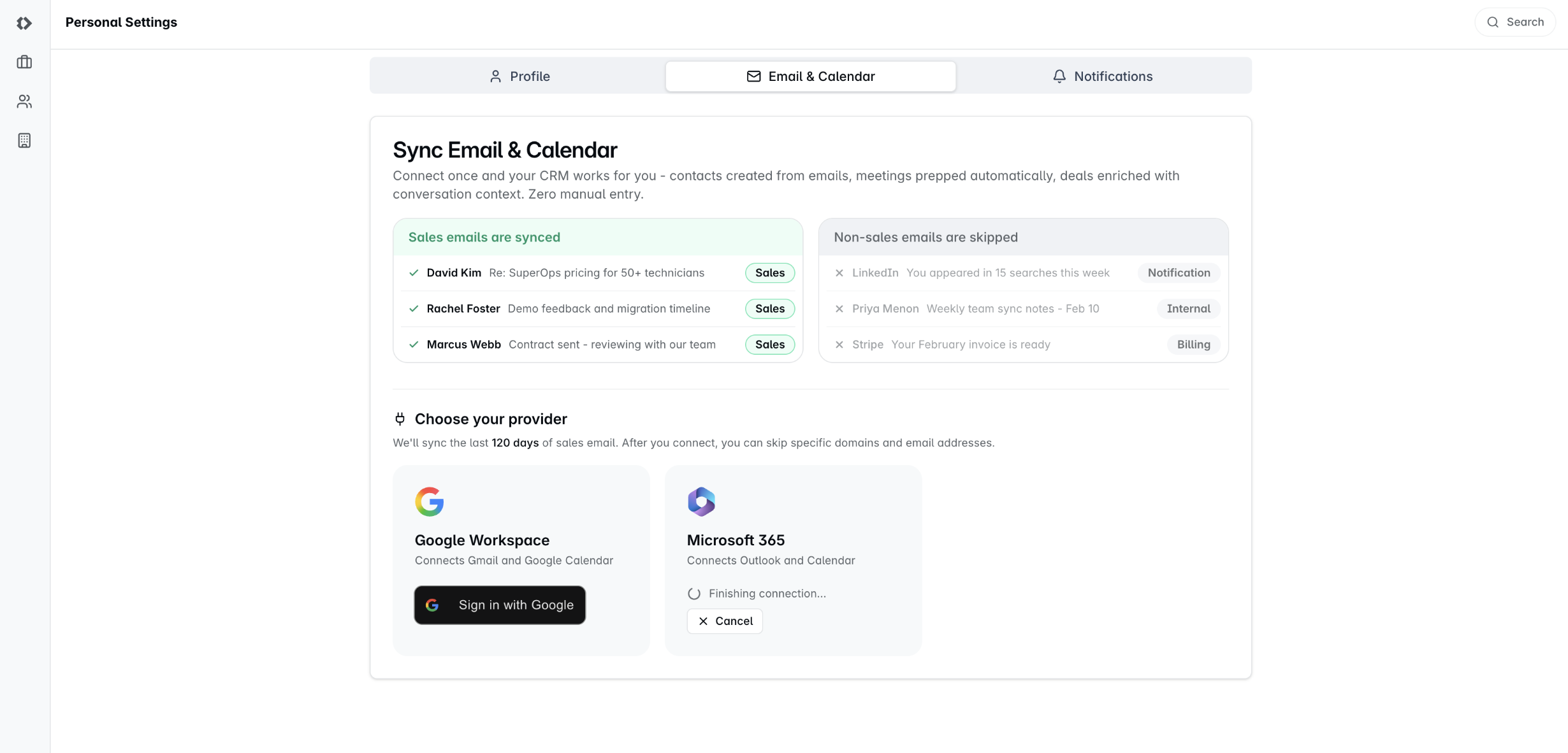Click the Google Workspace card title

(x=482, y=540)
